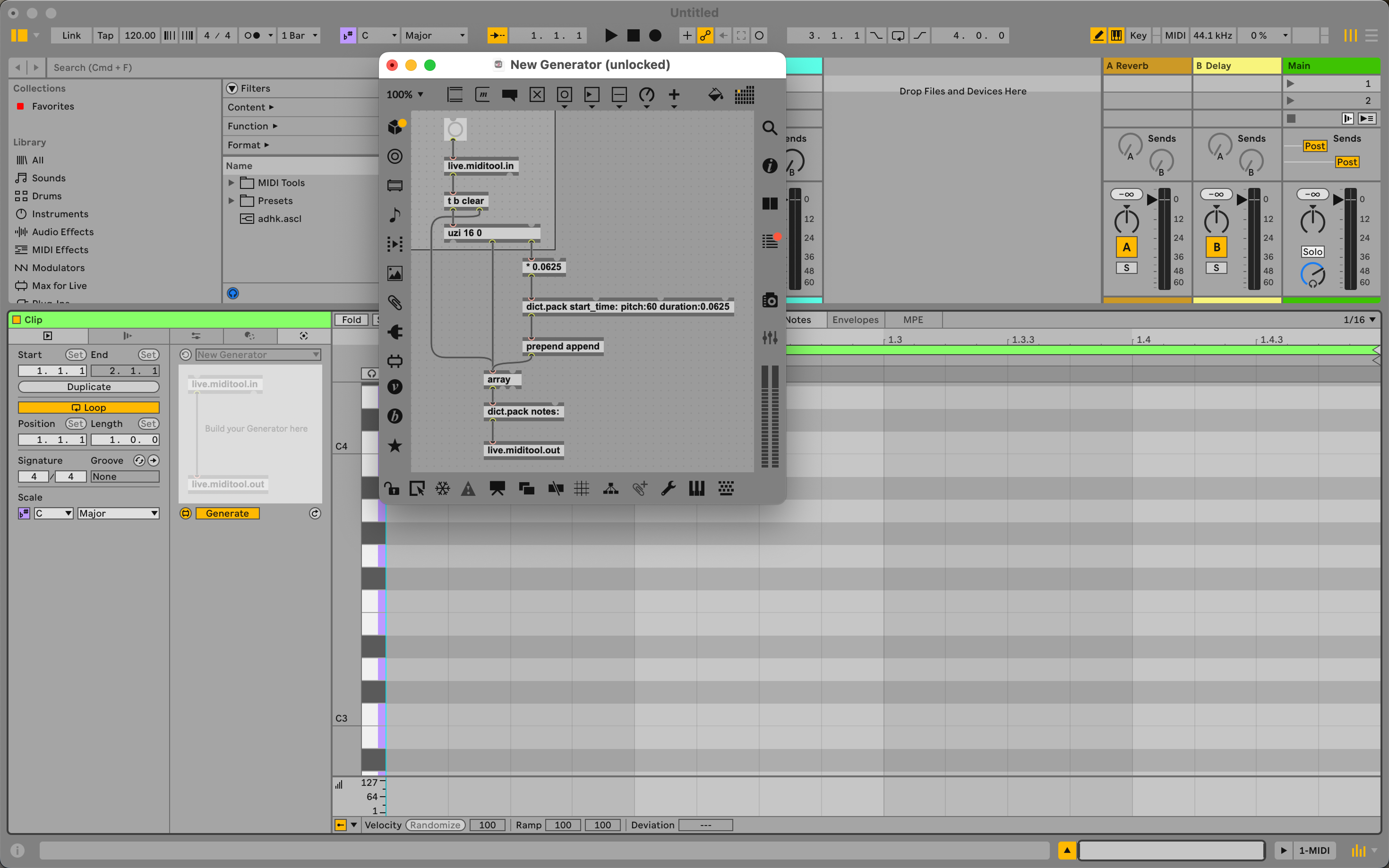Viewport: 1389px width, 868px height.
Task: Open the Vizzie 'v' icon in sidebar
Action: (x=395, y=387)
